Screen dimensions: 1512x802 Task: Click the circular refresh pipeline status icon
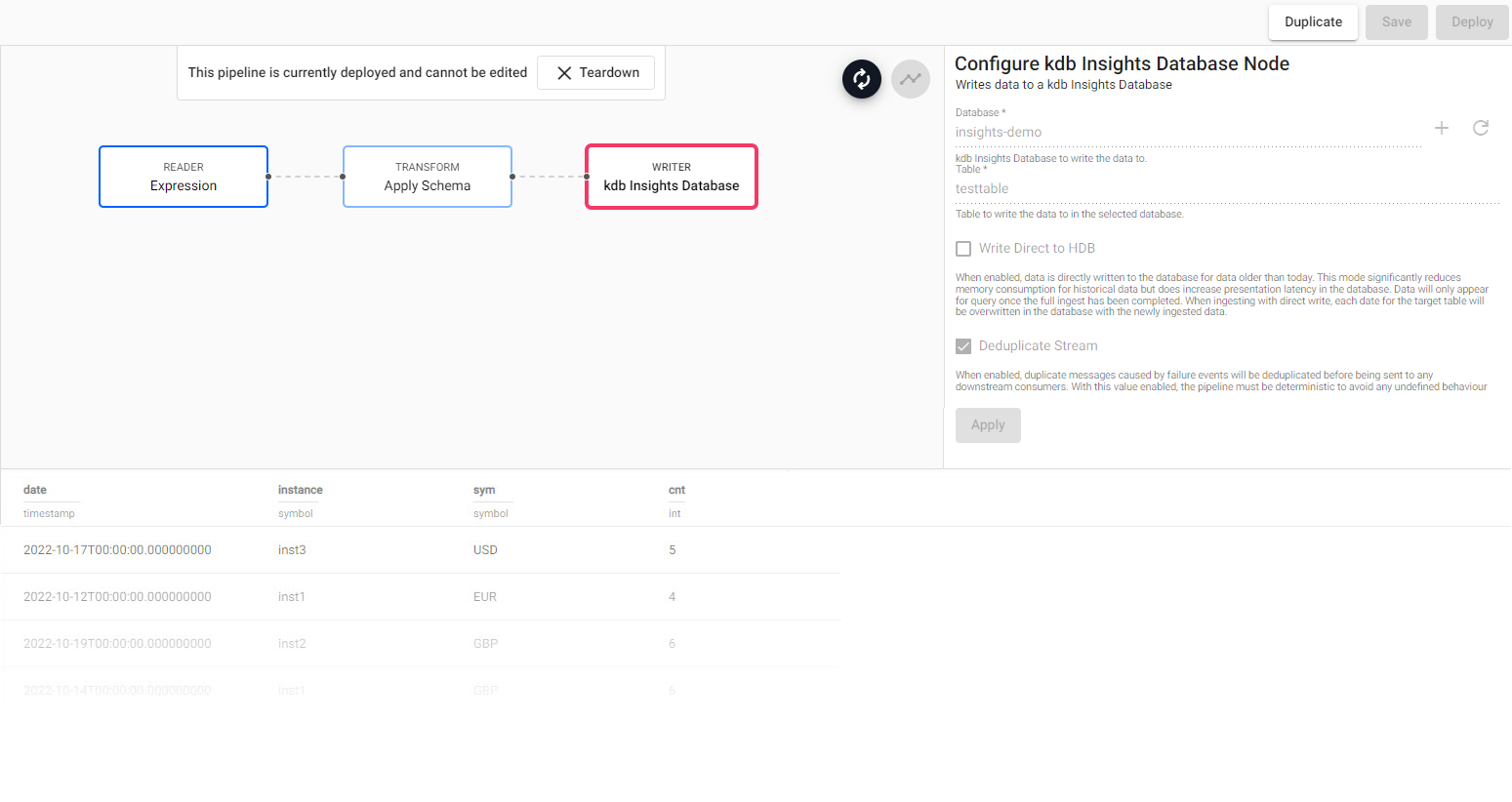(861, 79)
